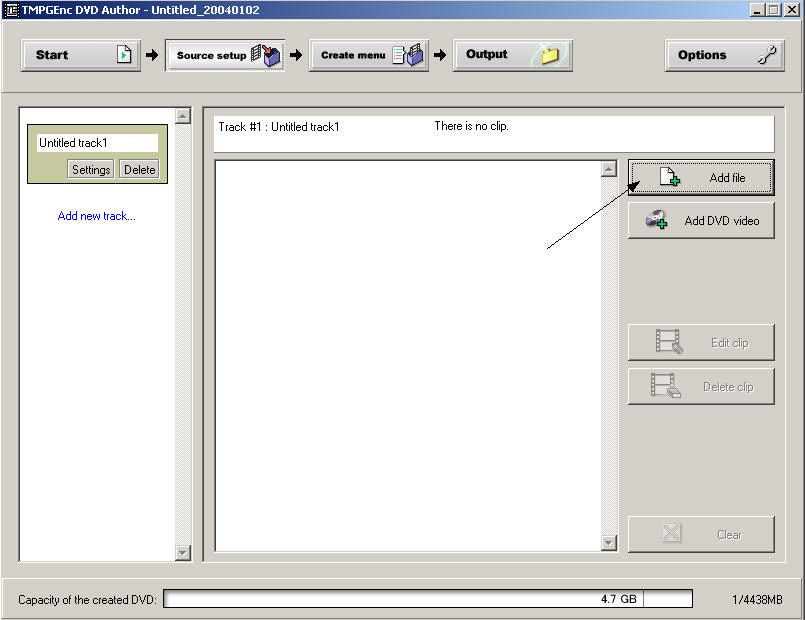Open the Source setup step
Image resolution: width=805 pixels, height=620 pixels.
pyautogui.click(x=225, y=55)
